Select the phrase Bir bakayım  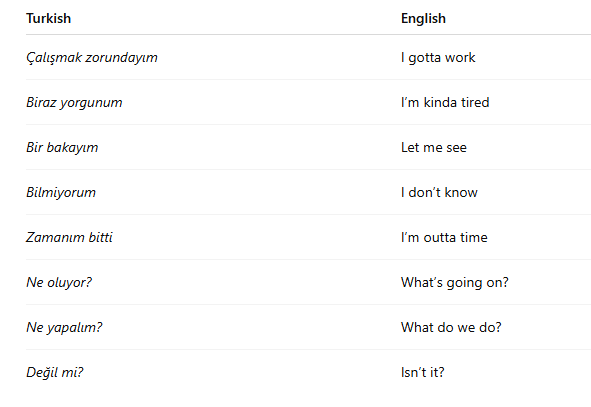click(62, 147)
